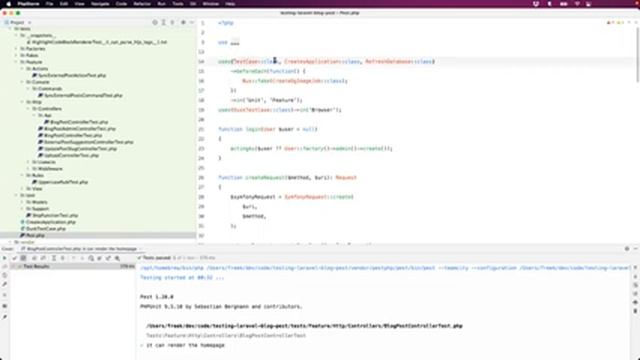Select the __snapshots__ folder
The image size is (640, 360).
click(x=38, y=36)
